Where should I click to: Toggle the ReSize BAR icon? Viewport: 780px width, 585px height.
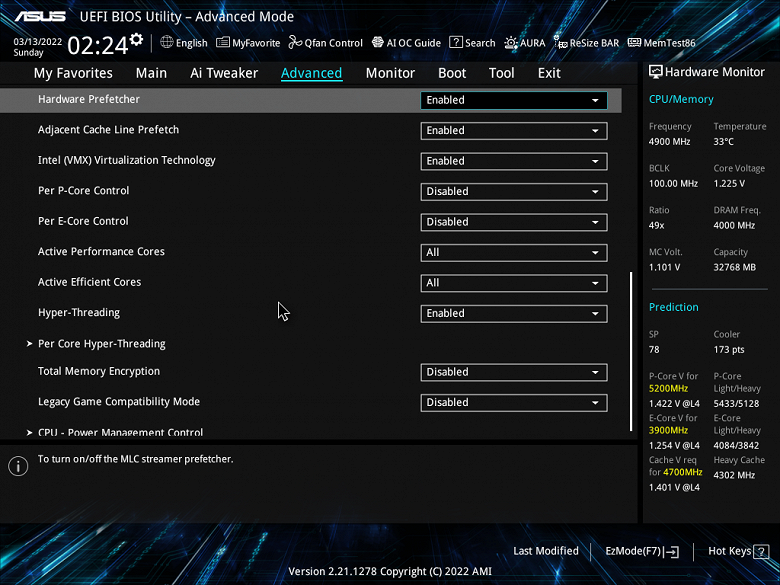(x=561, y=42)
